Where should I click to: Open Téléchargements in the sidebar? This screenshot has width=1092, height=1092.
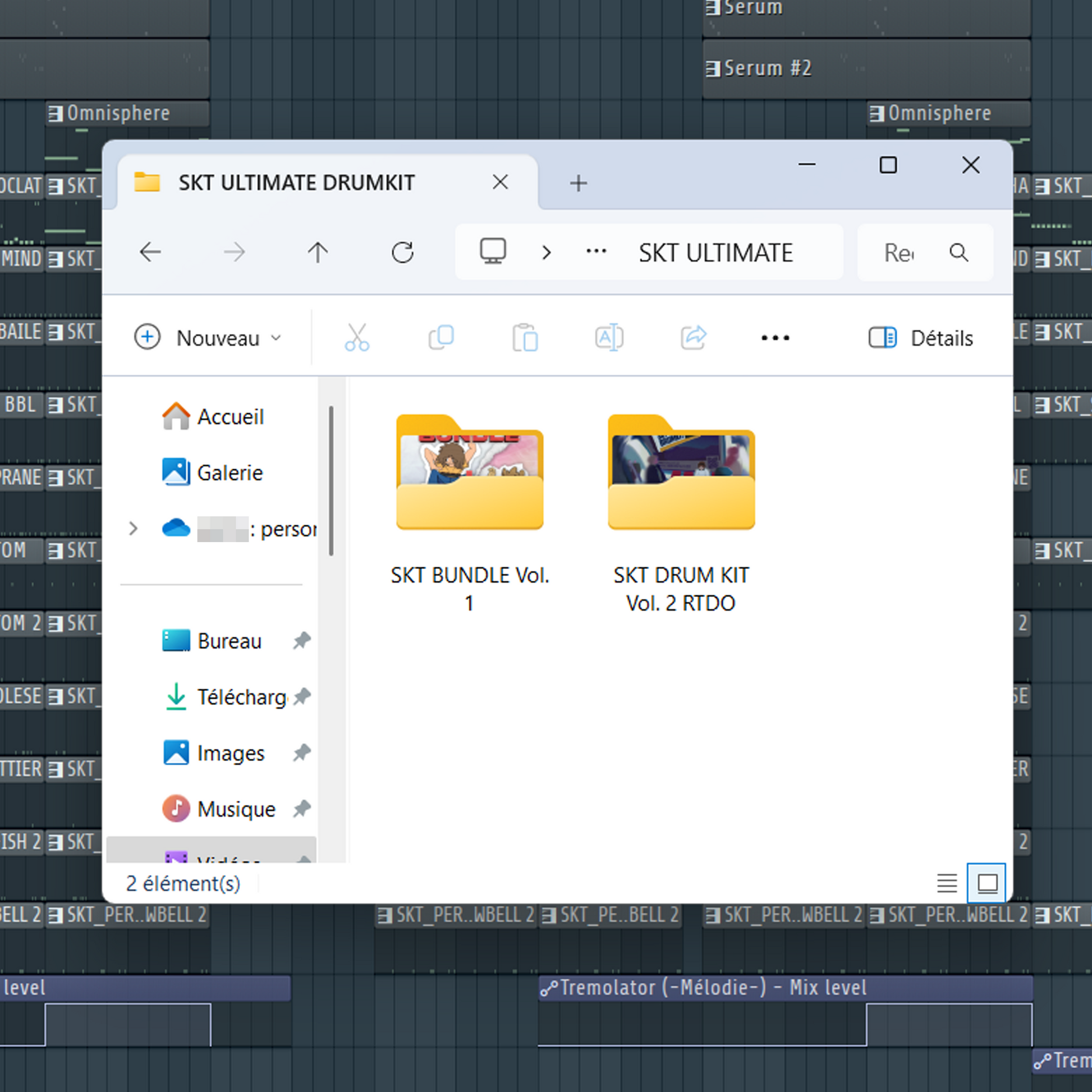pos(241,697)
